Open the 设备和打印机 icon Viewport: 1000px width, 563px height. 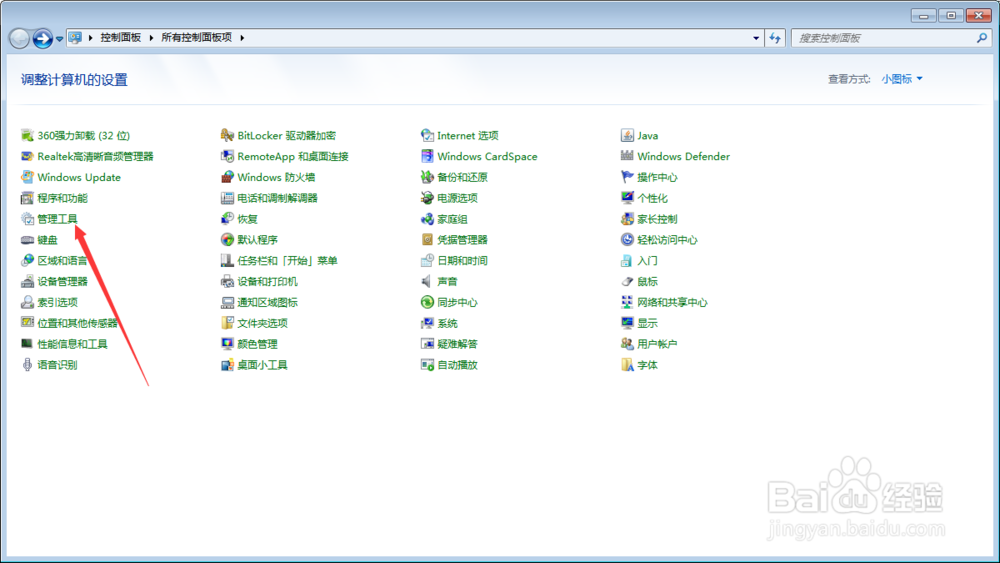227,281
